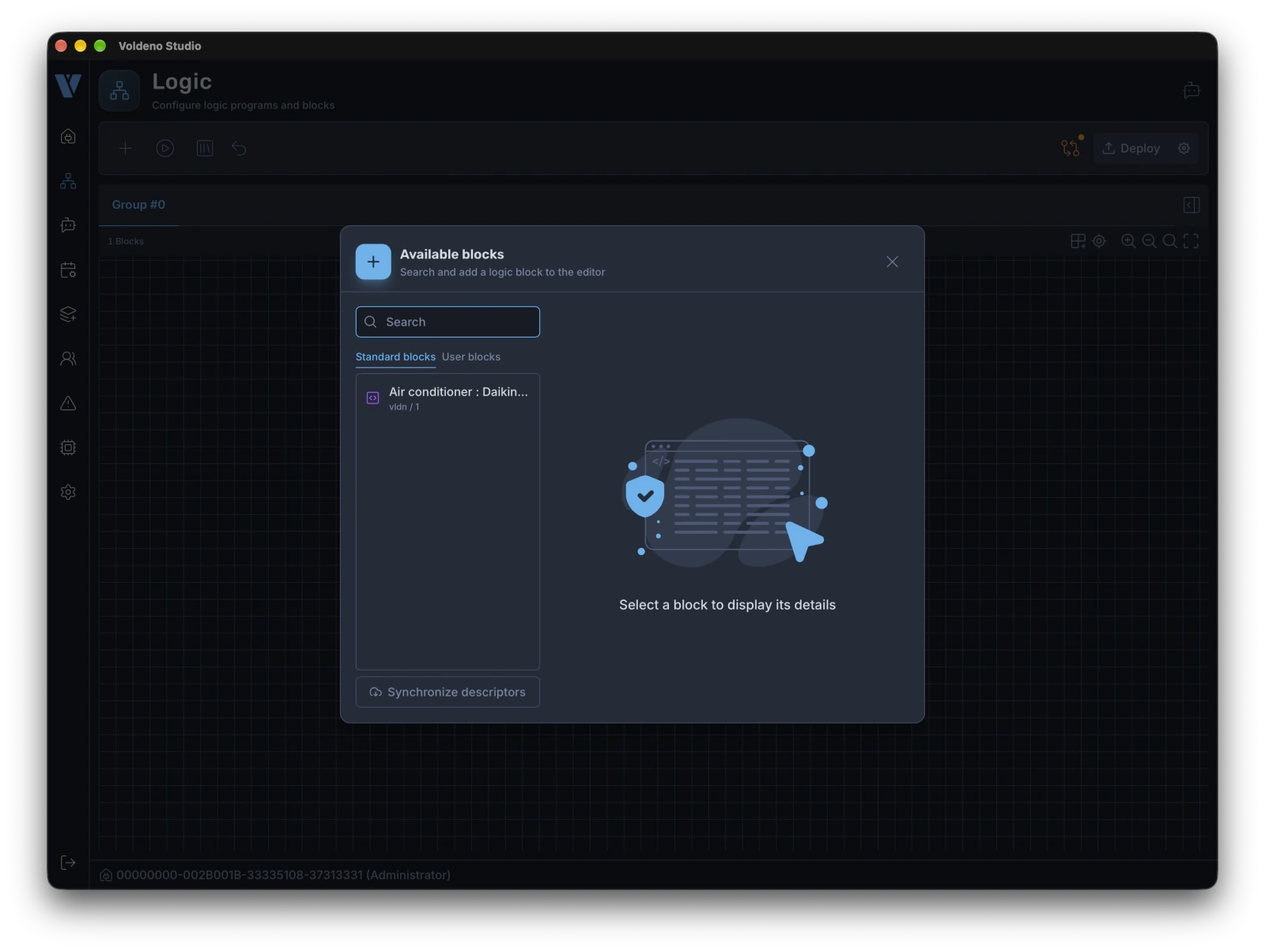This screenshot has width=1265, height=952.
Task: Click the fullscreen expand icon
Action: coord(1191,241)
